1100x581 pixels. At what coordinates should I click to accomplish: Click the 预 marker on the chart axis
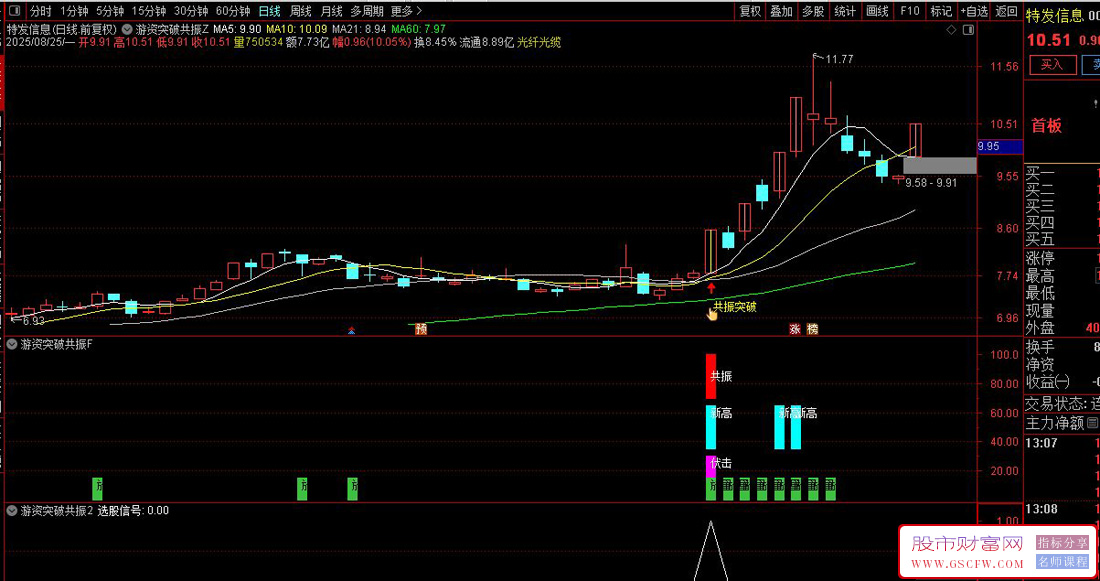(421, 329)
